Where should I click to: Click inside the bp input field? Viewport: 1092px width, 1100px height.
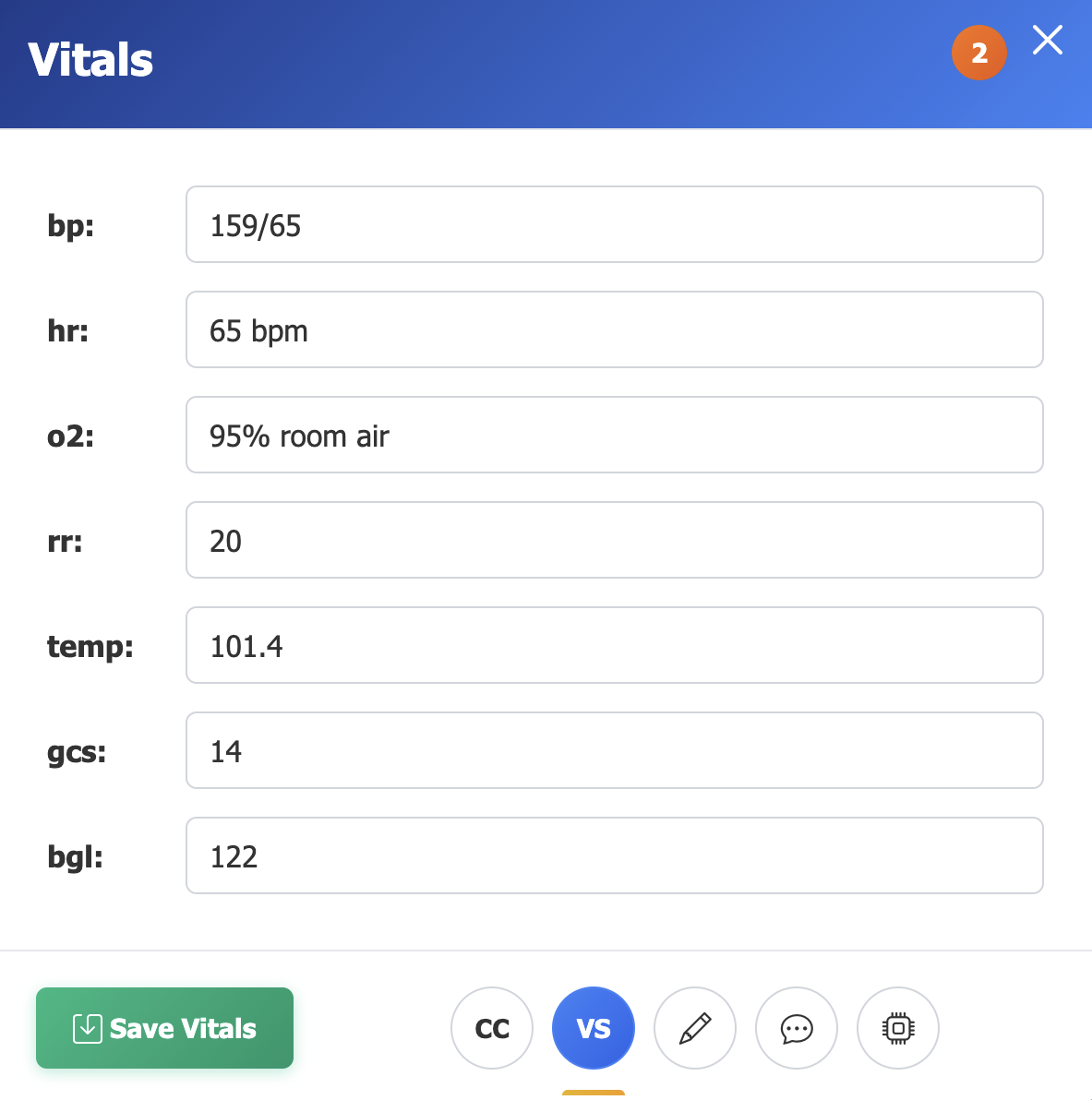point(614,224)
